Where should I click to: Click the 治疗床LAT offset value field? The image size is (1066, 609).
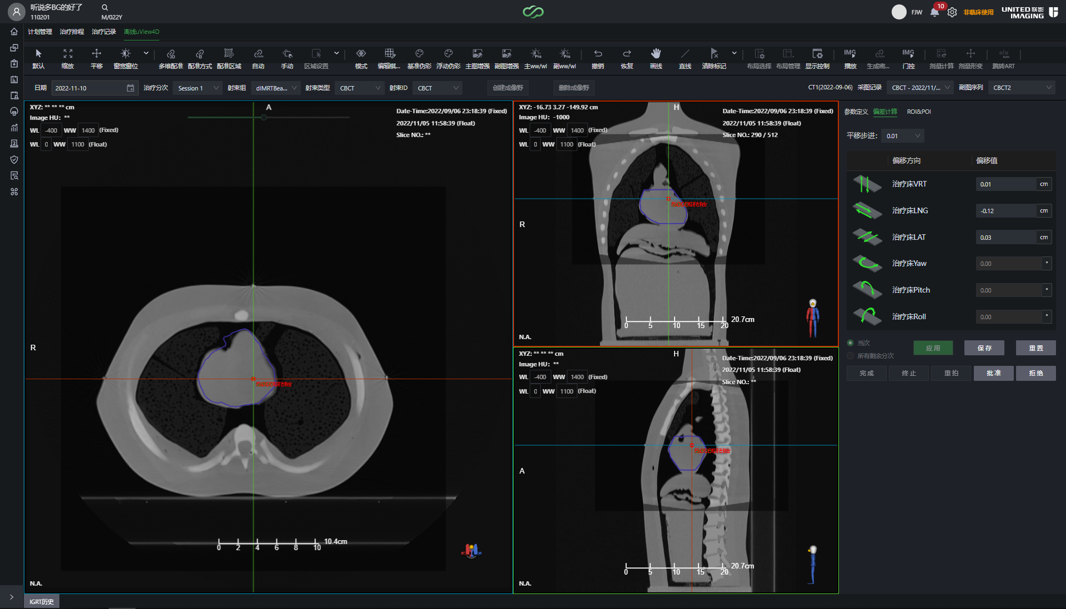tap(1006, 237)
